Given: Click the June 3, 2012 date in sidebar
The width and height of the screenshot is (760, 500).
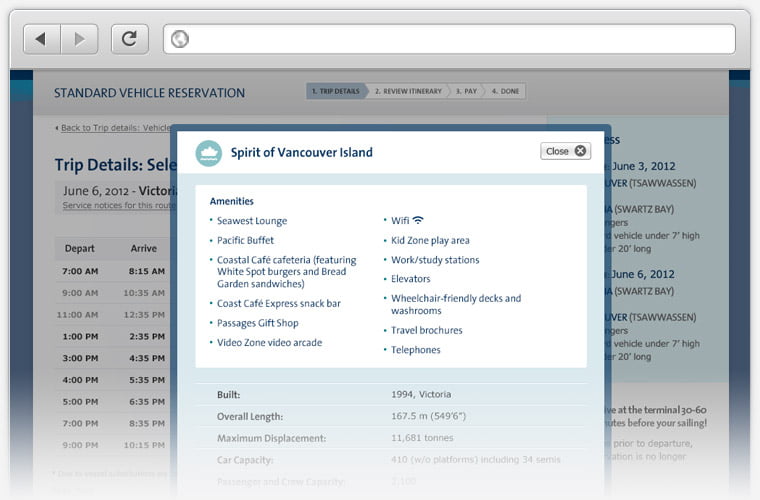Looking at the screenshot, I should click(643, 166).
